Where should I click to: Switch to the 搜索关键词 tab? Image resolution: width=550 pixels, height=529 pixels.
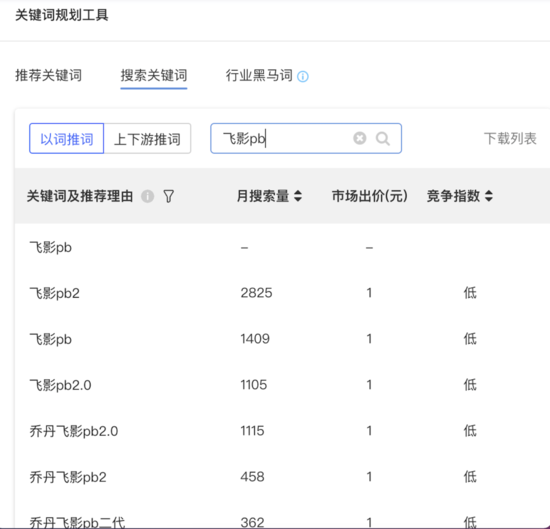coord(154,75)
